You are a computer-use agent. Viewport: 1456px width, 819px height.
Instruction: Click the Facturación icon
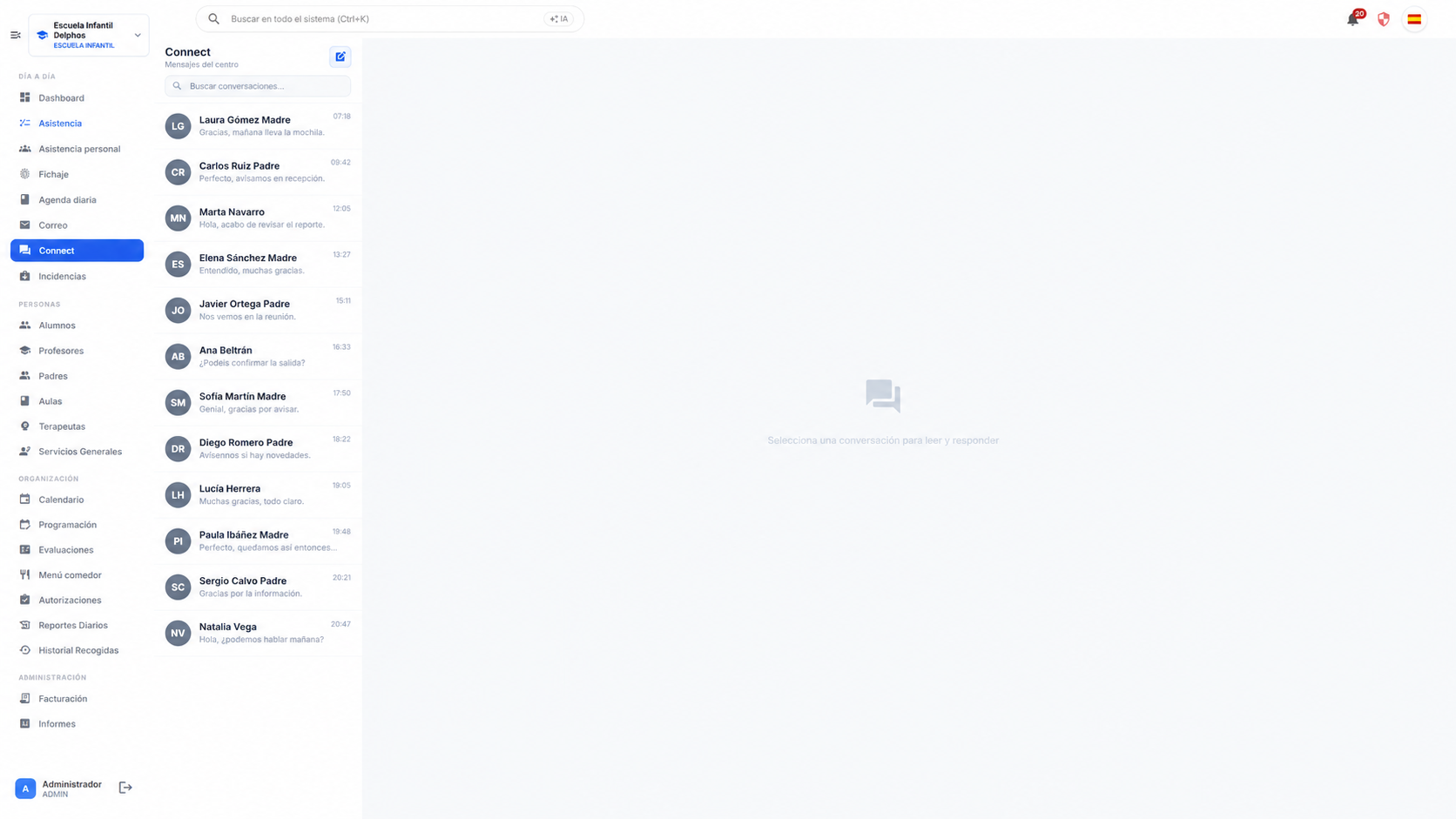click(x=25, y=699)
